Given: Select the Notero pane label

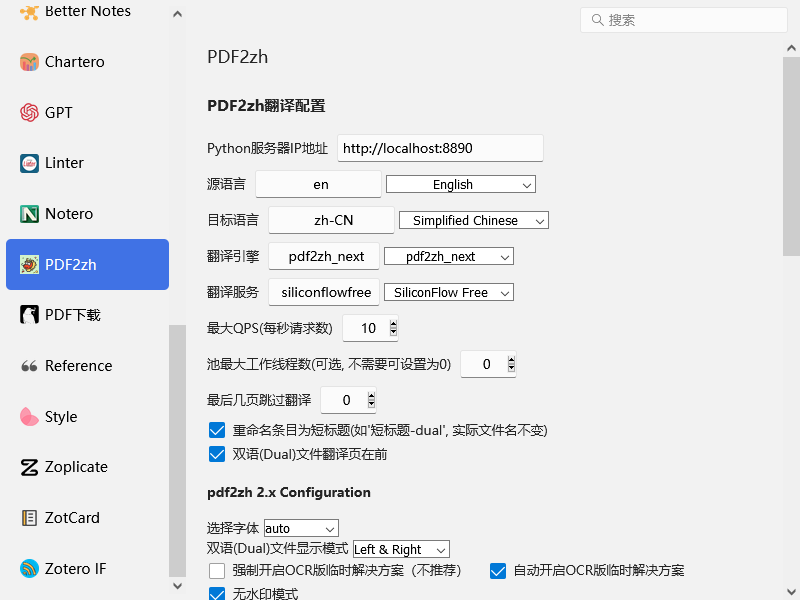Looking at the screenshot, I should pos(69,213).
